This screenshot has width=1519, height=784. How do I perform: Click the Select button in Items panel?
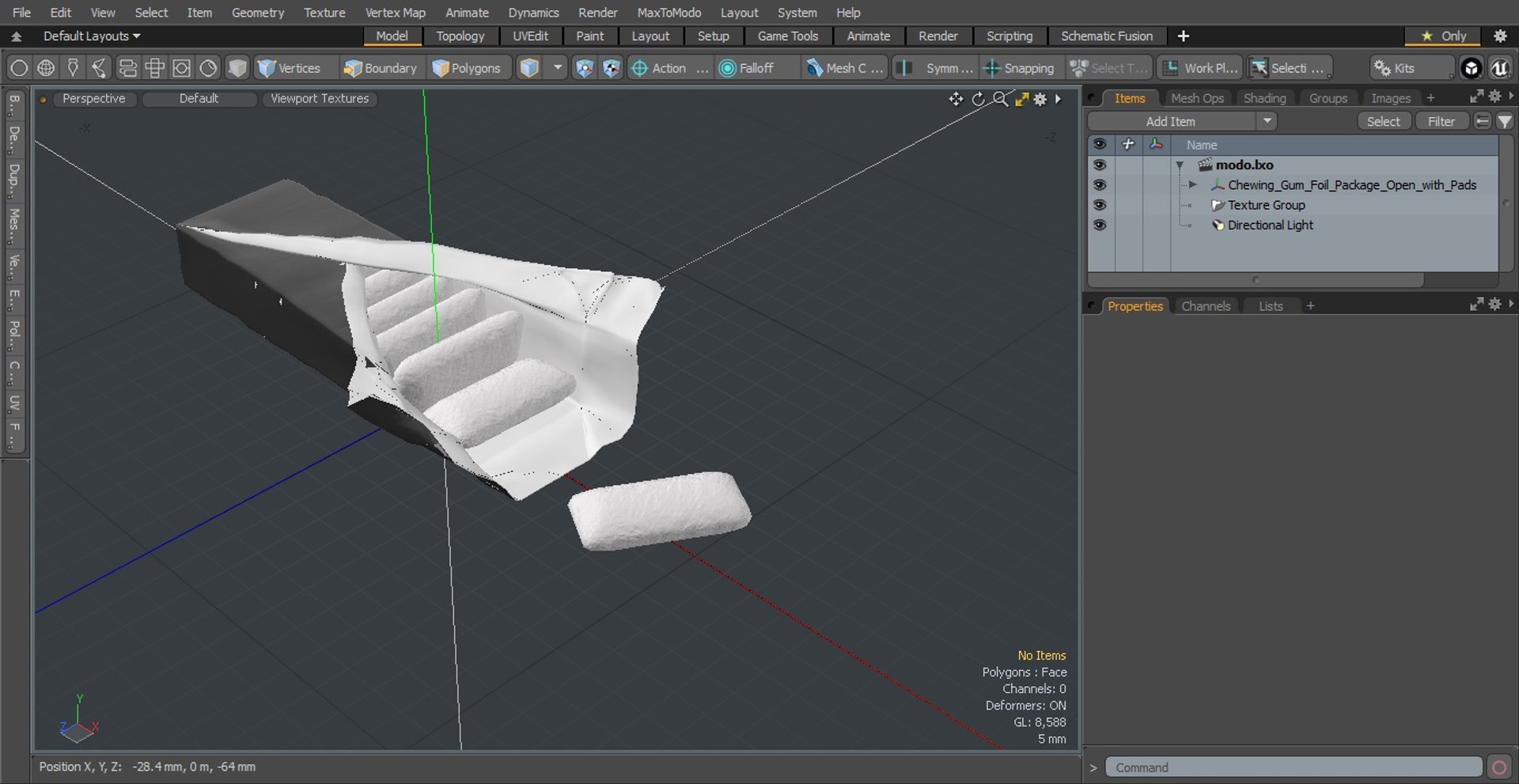[1383, 121]
